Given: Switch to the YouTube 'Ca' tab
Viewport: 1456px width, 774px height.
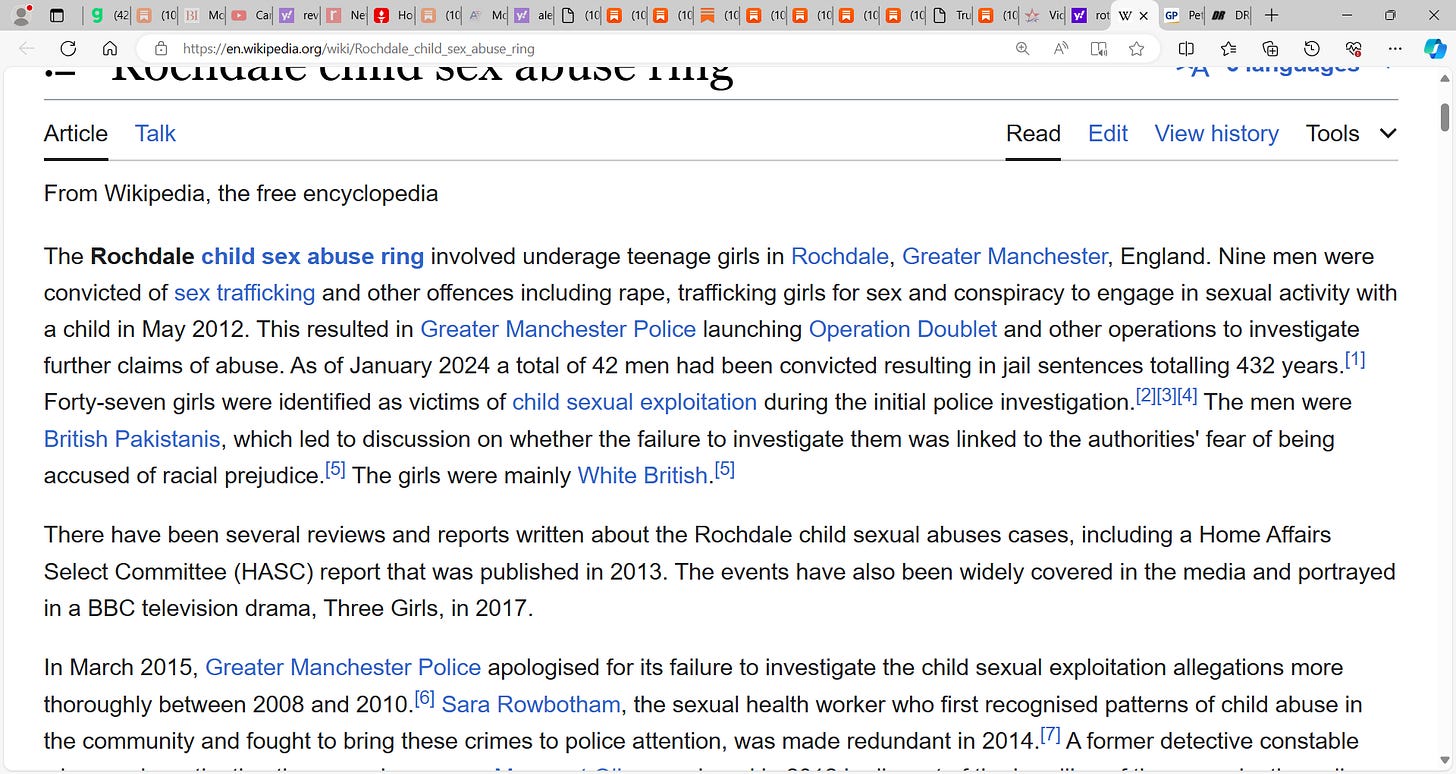Looking at the screenshot, I should tap(250, 15).
